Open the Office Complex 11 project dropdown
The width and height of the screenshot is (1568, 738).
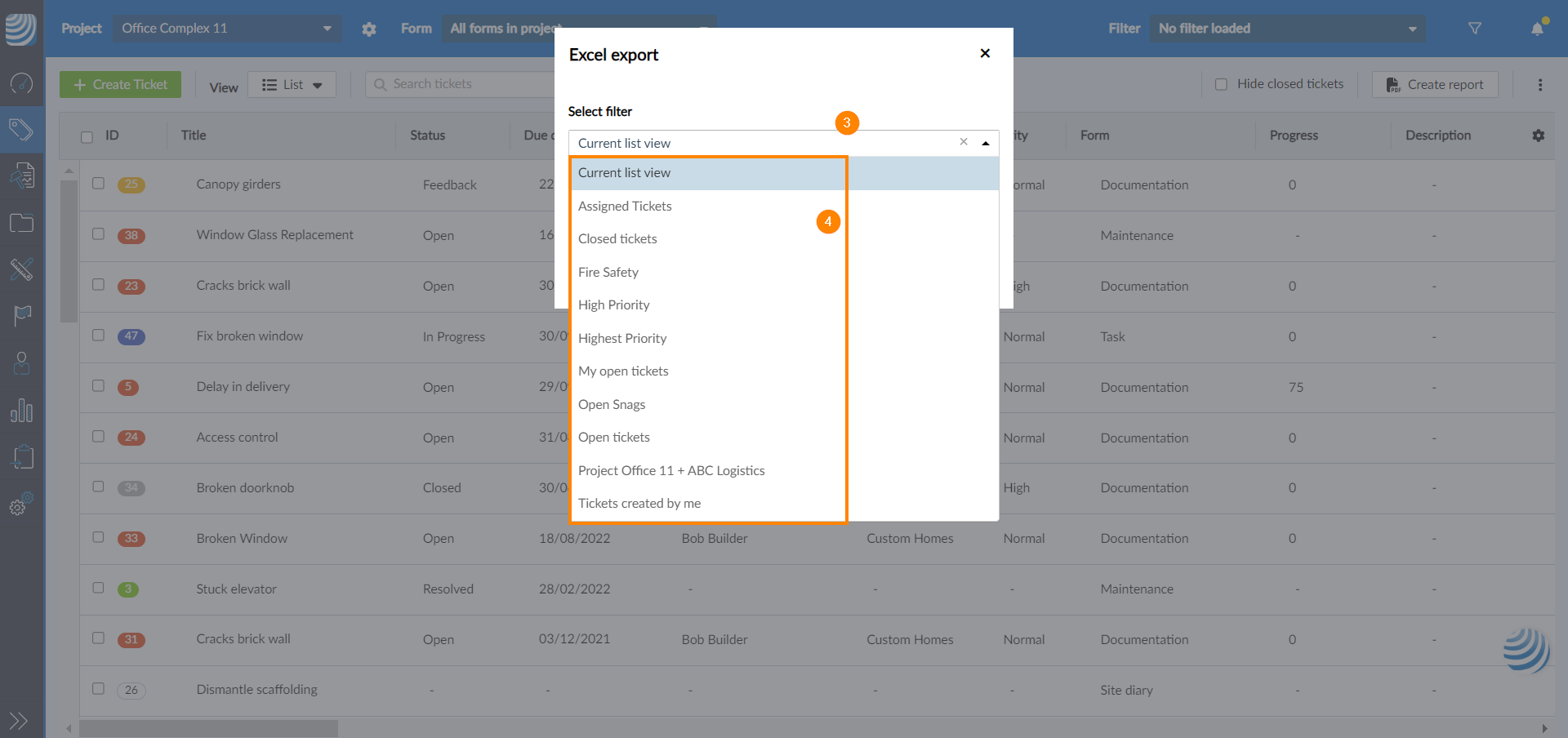(227, 29)
